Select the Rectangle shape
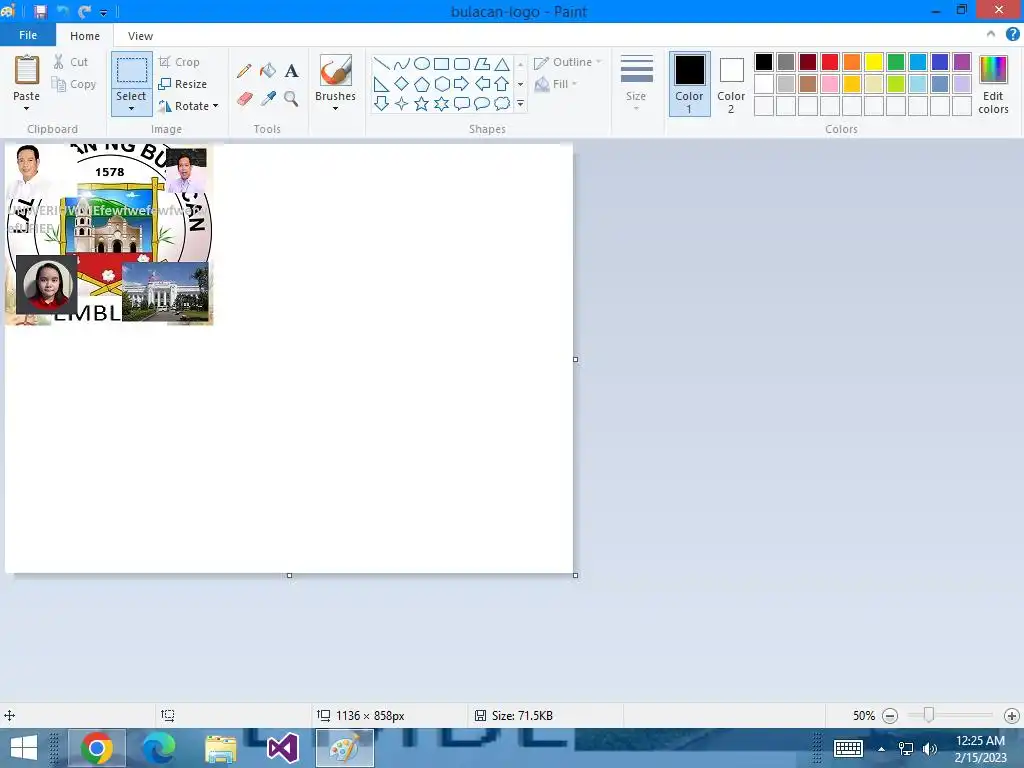The width and height of the screenshot is (1024, 768). (x=441, y=63)
